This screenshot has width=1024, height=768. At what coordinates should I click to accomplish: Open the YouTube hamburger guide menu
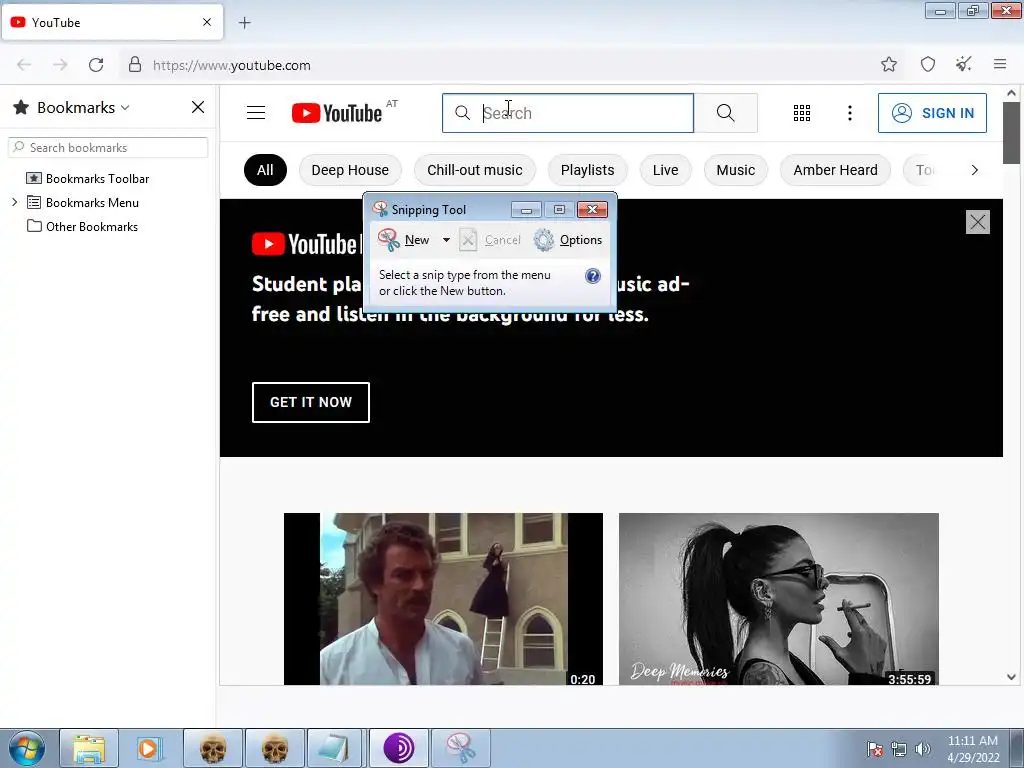click(x=256, y=113)
